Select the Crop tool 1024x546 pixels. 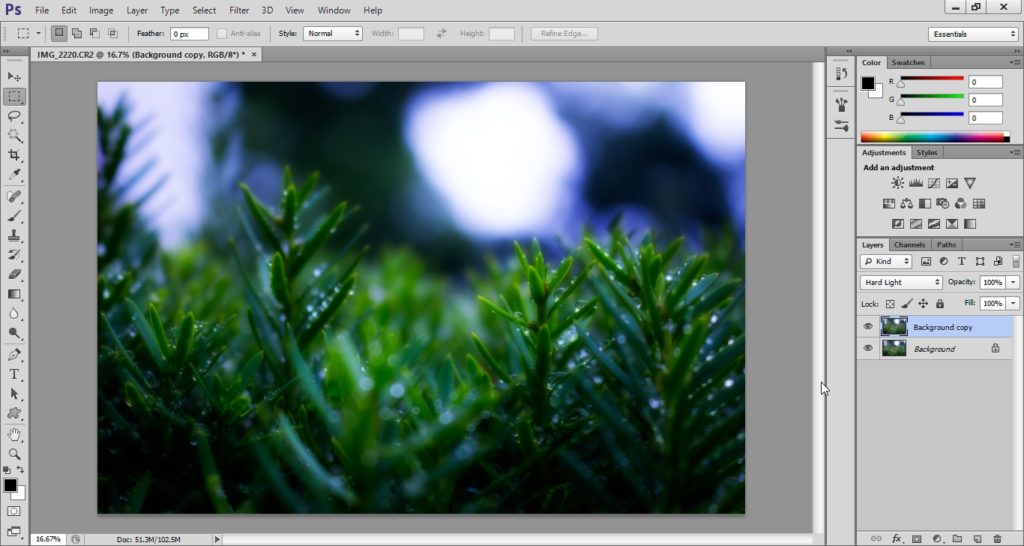(x=14, y=155)
